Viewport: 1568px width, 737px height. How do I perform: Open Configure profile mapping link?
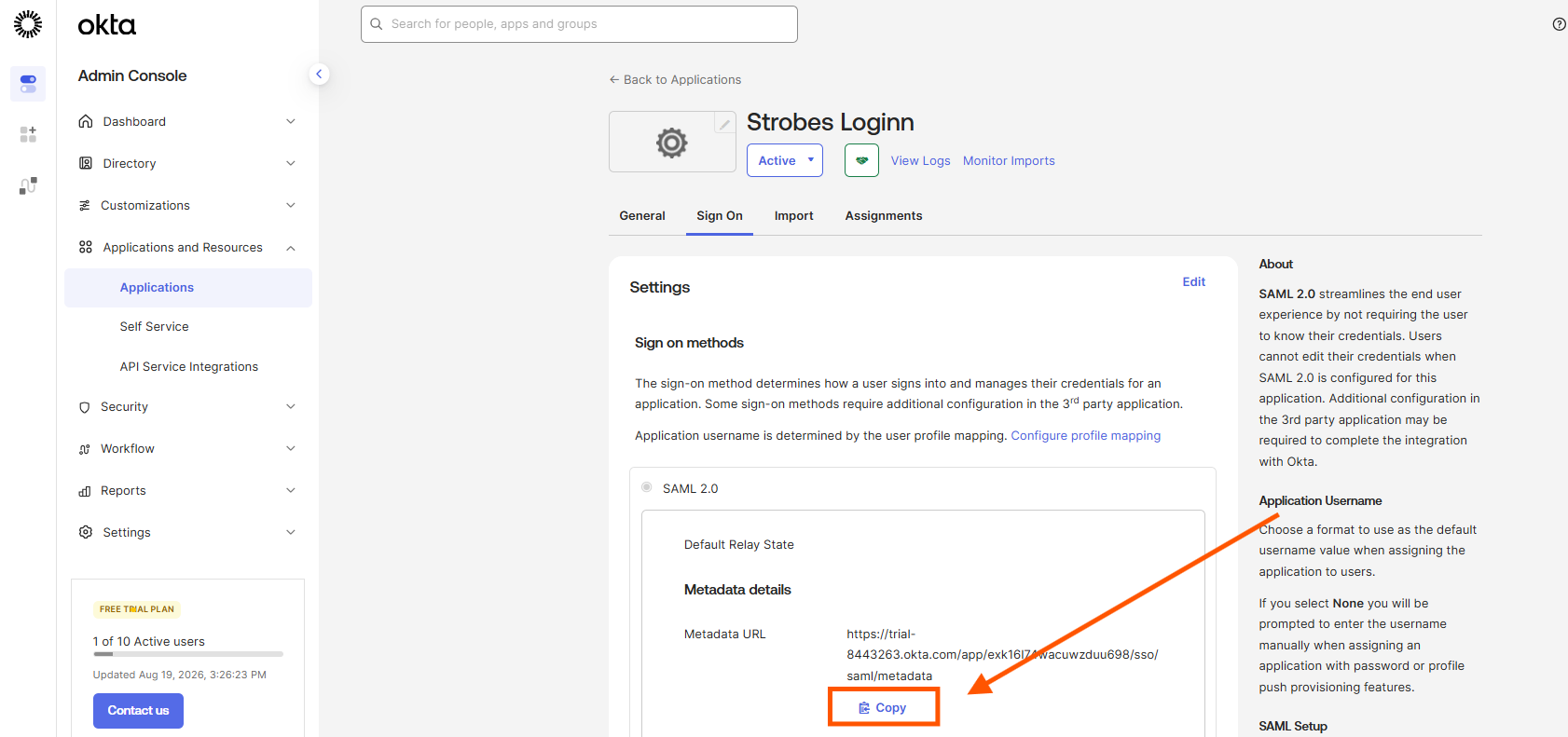pyautogui.click(x=1086, y=436)
